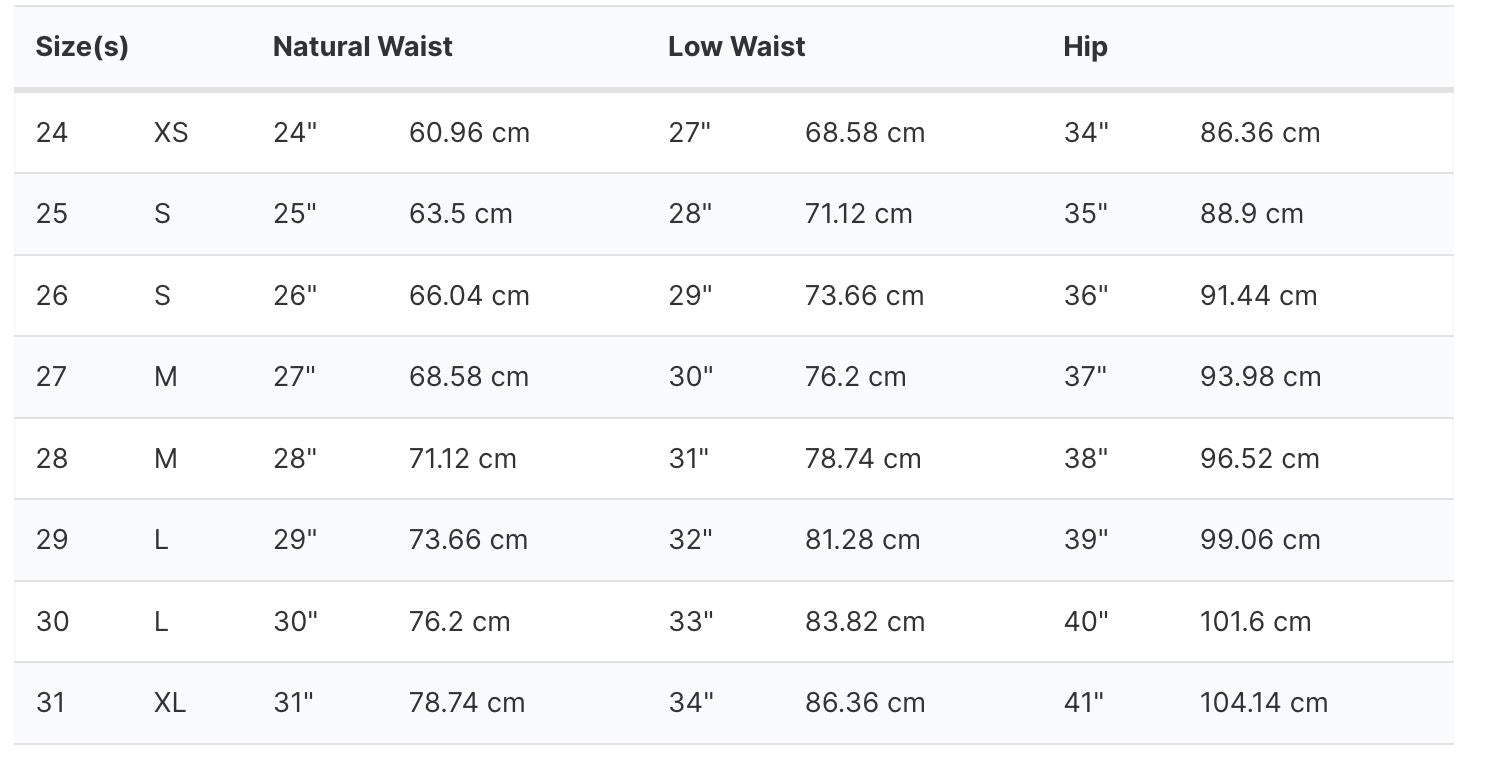Click the 93.98 cm hip value
The width and height of the screenshot is (1486, 778).
coord(1260,377)
